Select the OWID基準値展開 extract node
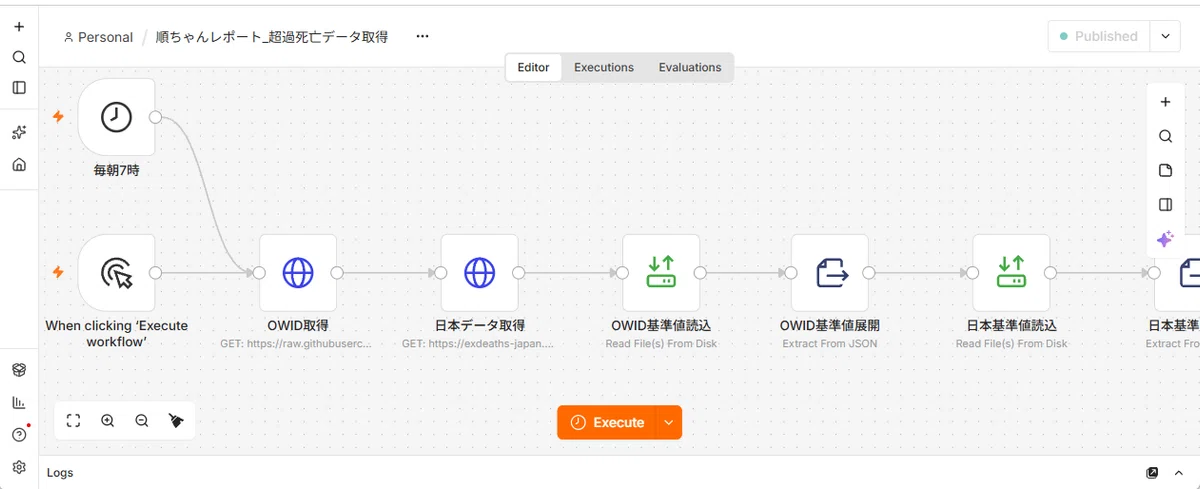The height and width of the screenshot is (489, 1200). pyautogui.click(x=830, y=273)
